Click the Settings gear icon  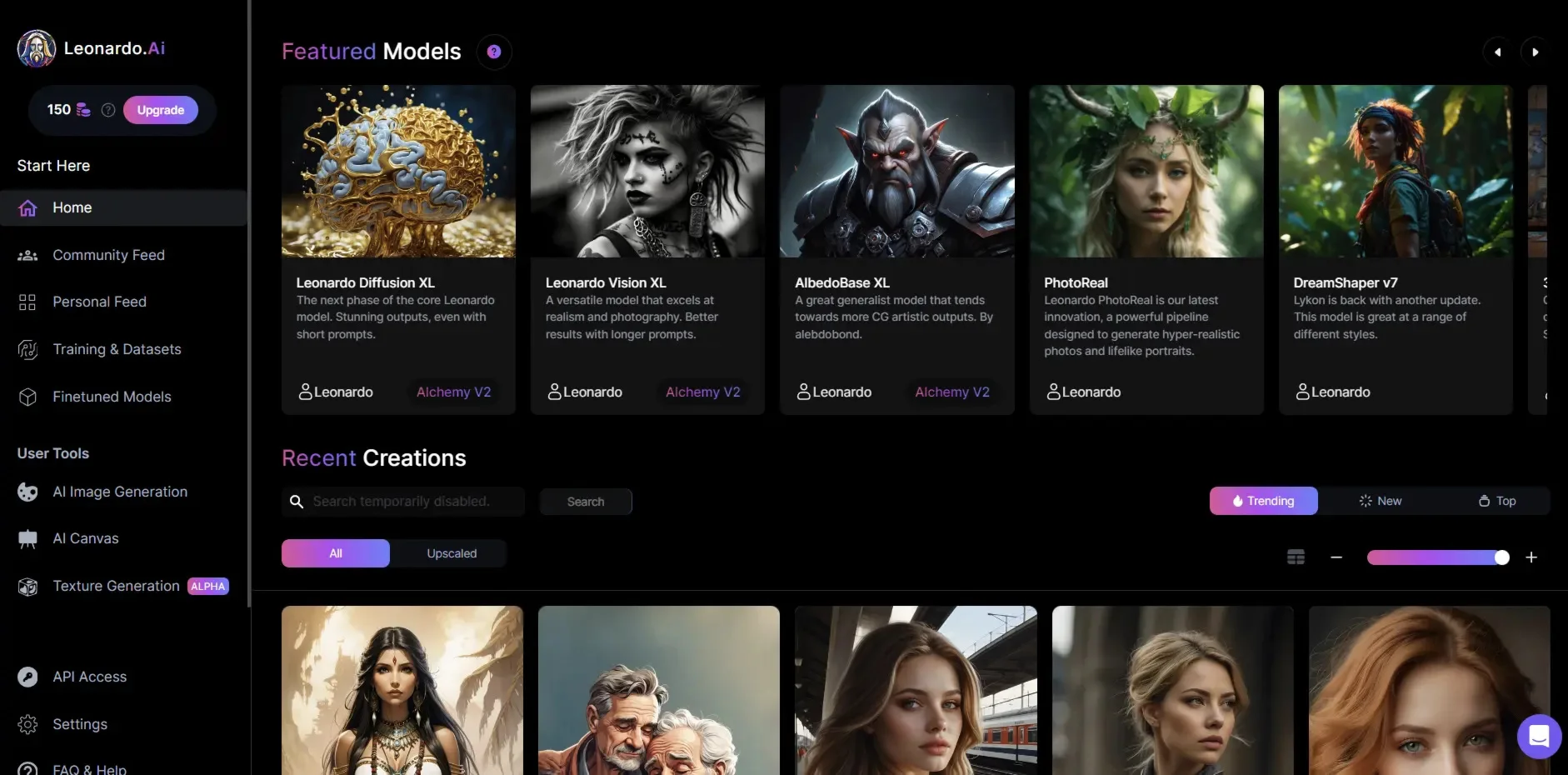pyautogui.click(x=27, y=725)
